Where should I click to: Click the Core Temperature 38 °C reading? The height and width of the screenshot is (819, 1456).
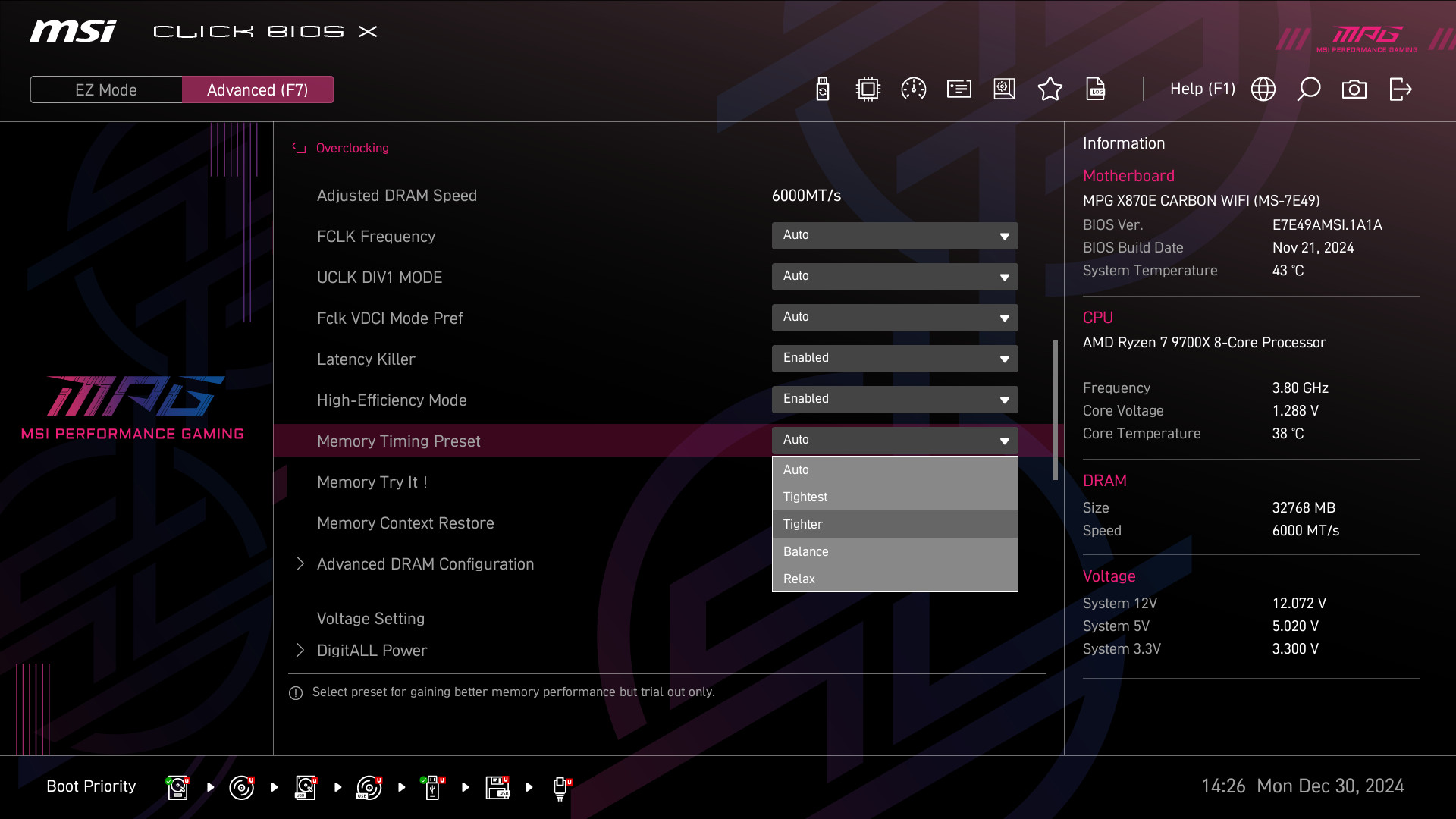pyautogui.click(x=1288, y=434)
